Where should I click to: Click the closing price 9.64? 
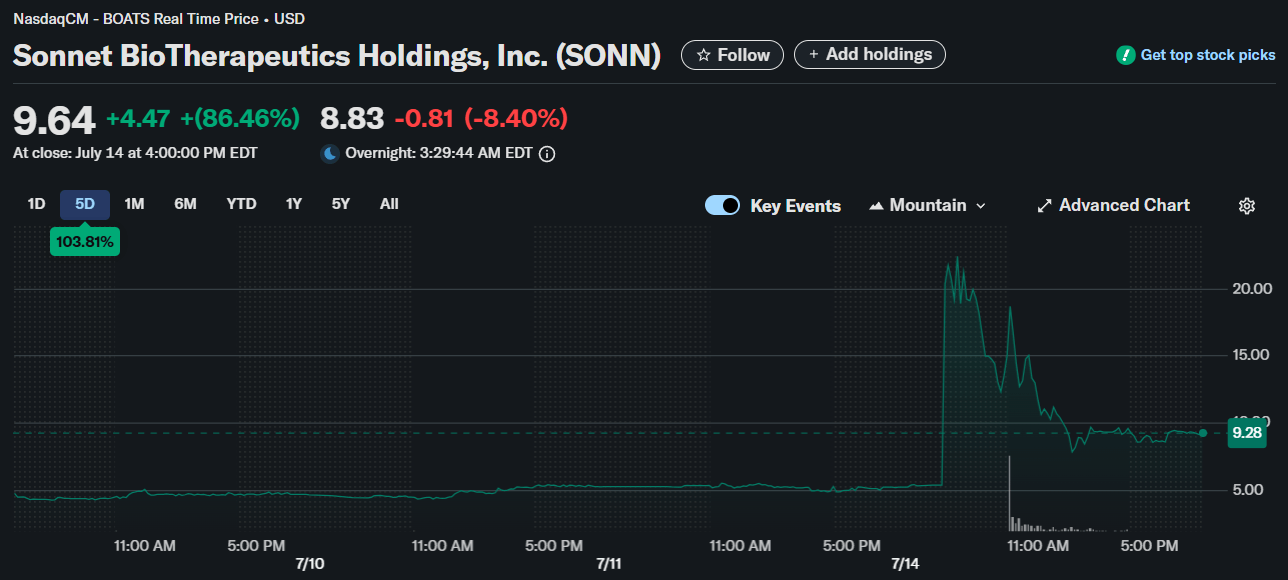54,120
